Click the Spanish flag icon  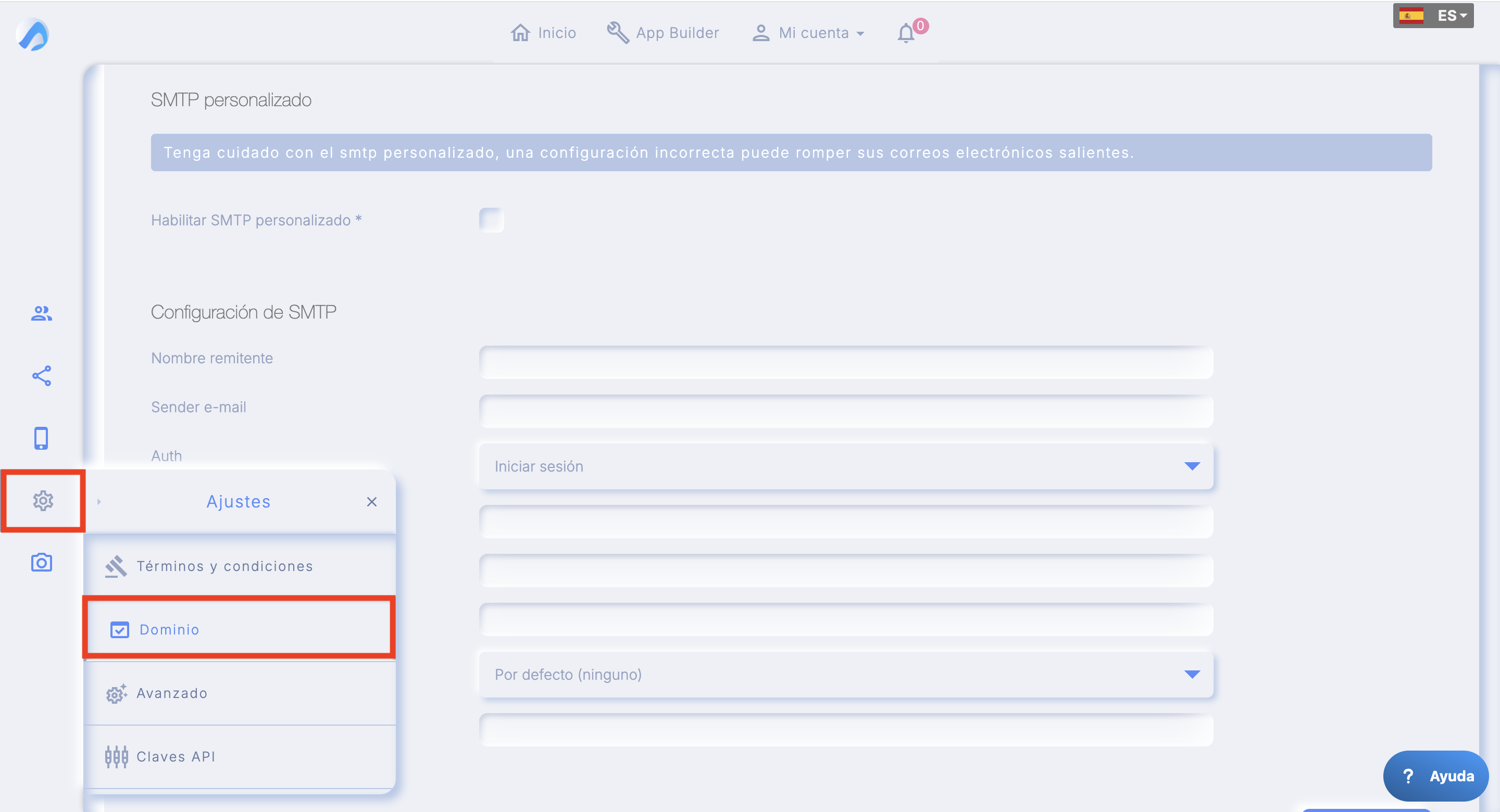(x=1411, y=16)
